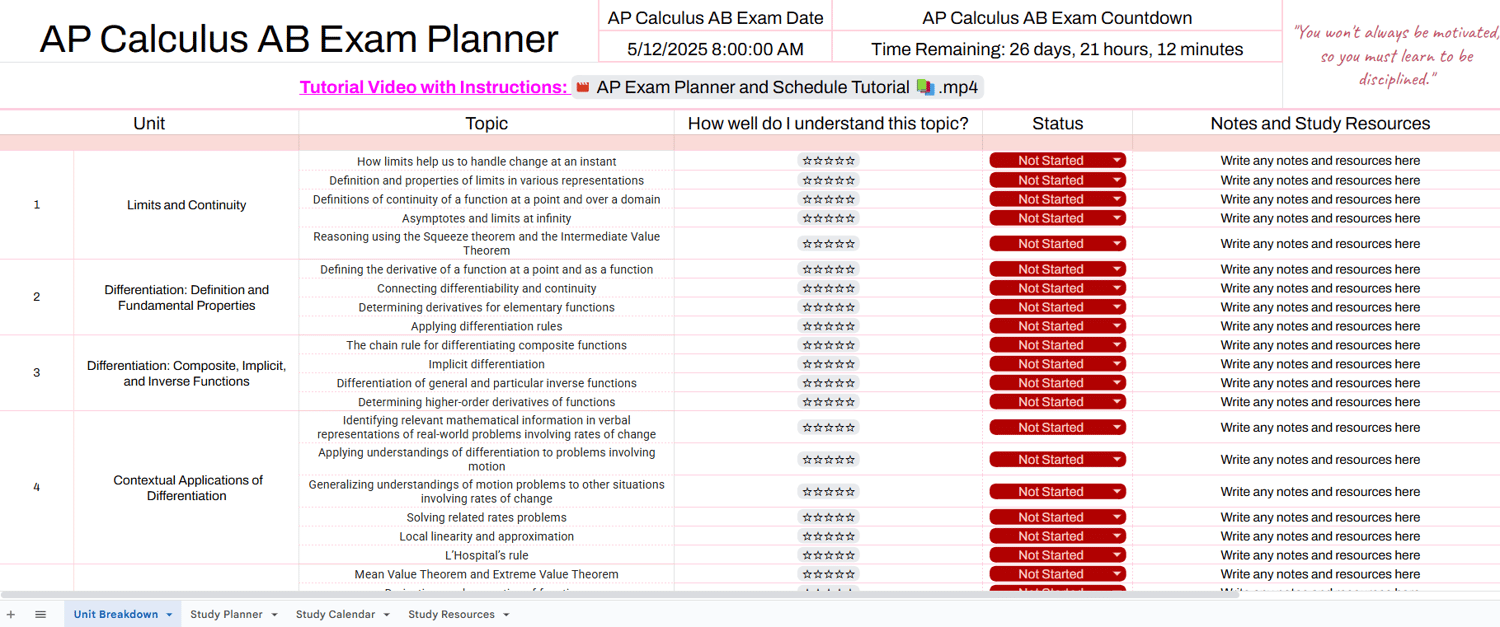Rate understanding of 'Implicit differentiation' using the stars
This screenshot has width=1500, height=627.
(828, 364)
